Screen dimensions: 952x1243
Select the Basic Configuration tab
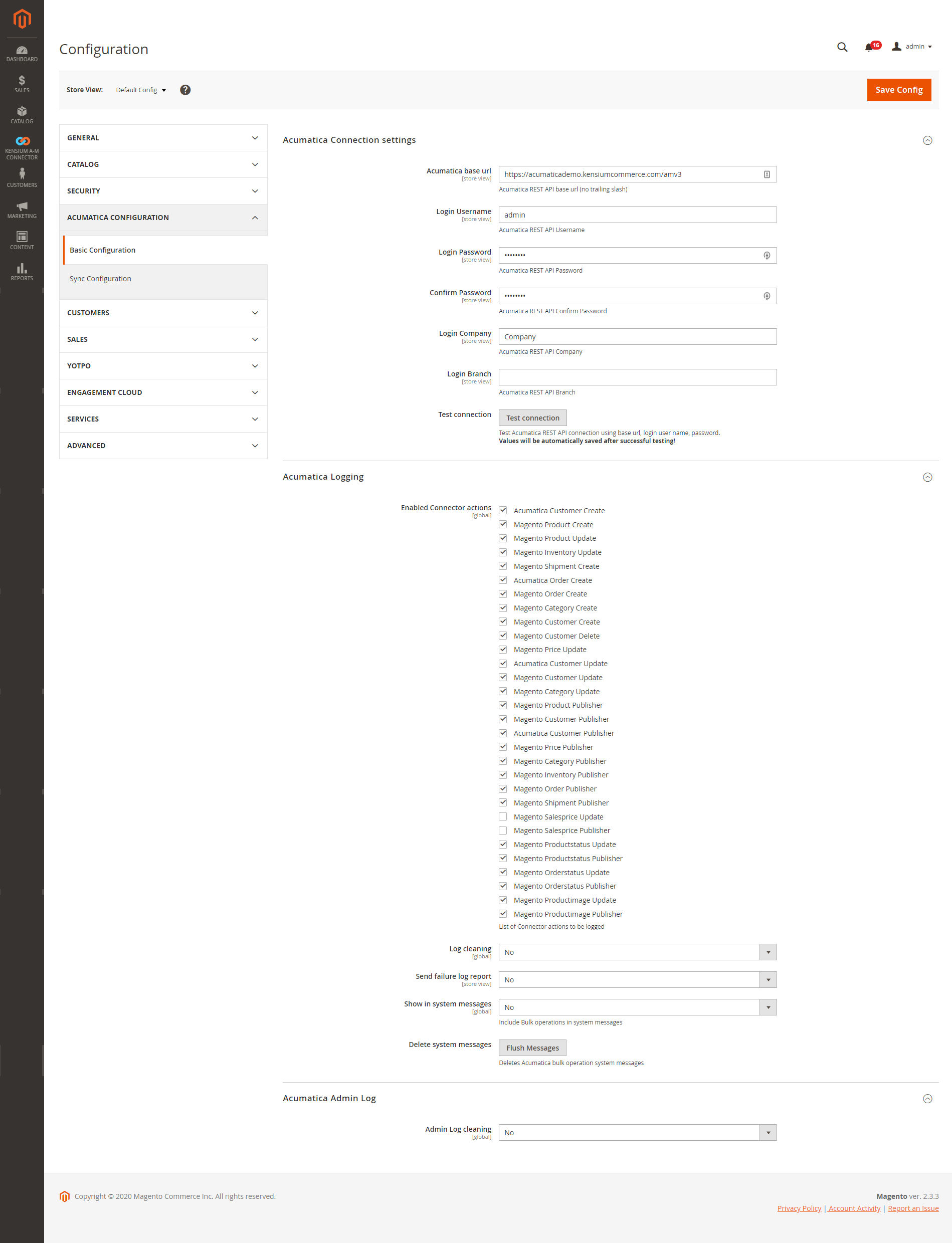[x=165, y=251]
